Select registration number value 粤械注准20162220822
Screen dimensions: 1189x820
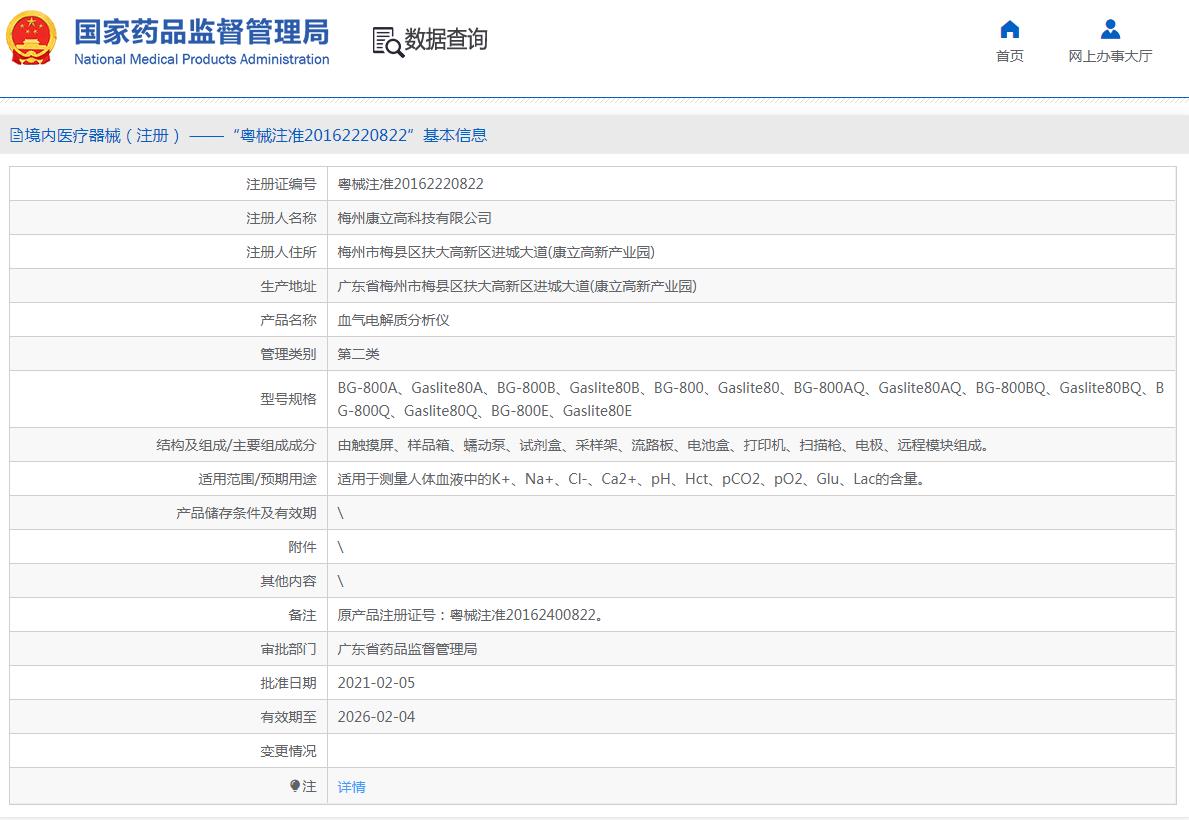(410, 184)
